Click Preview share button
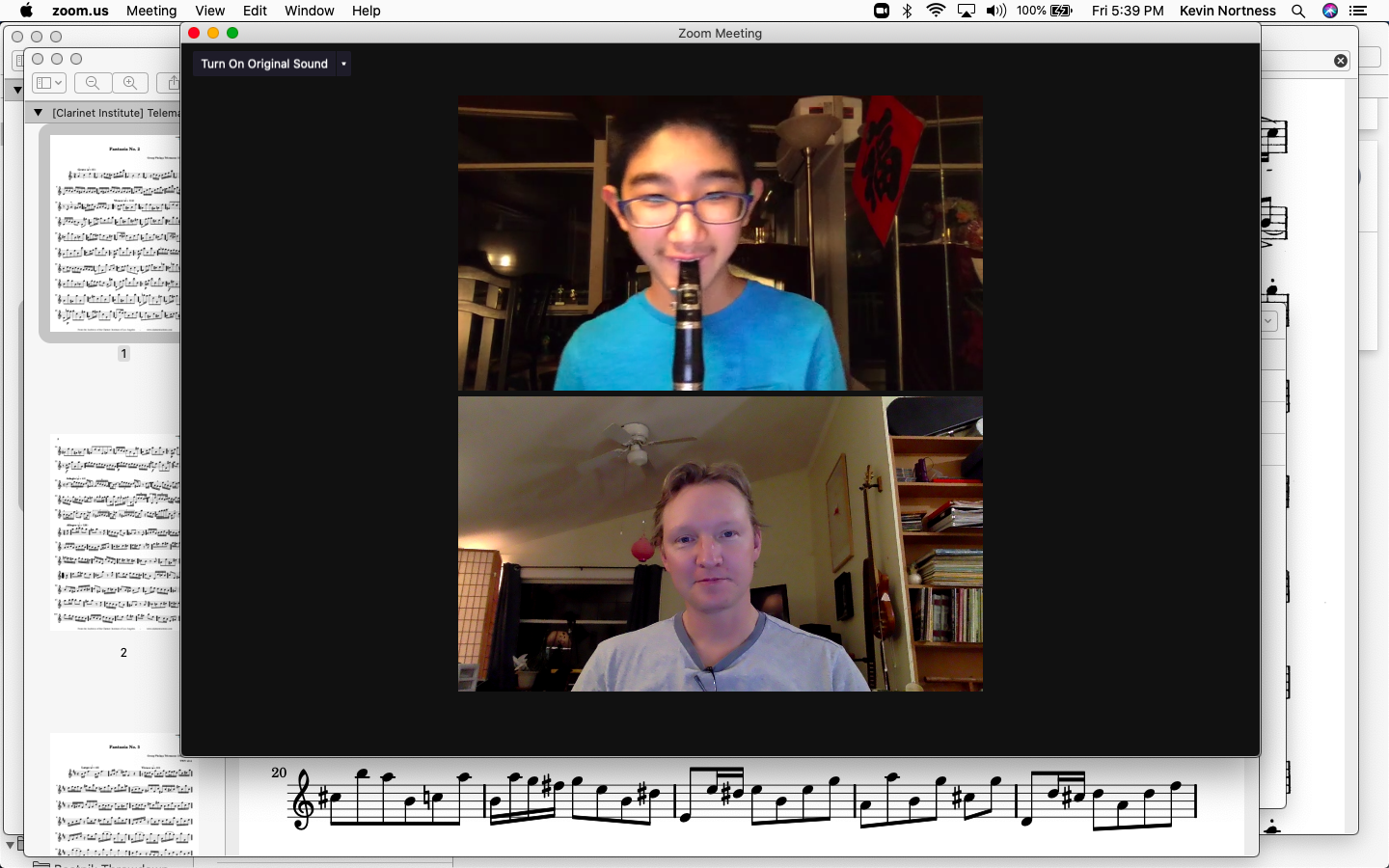The width and height of the screenshot is (1389, 868). click(172, 83)
